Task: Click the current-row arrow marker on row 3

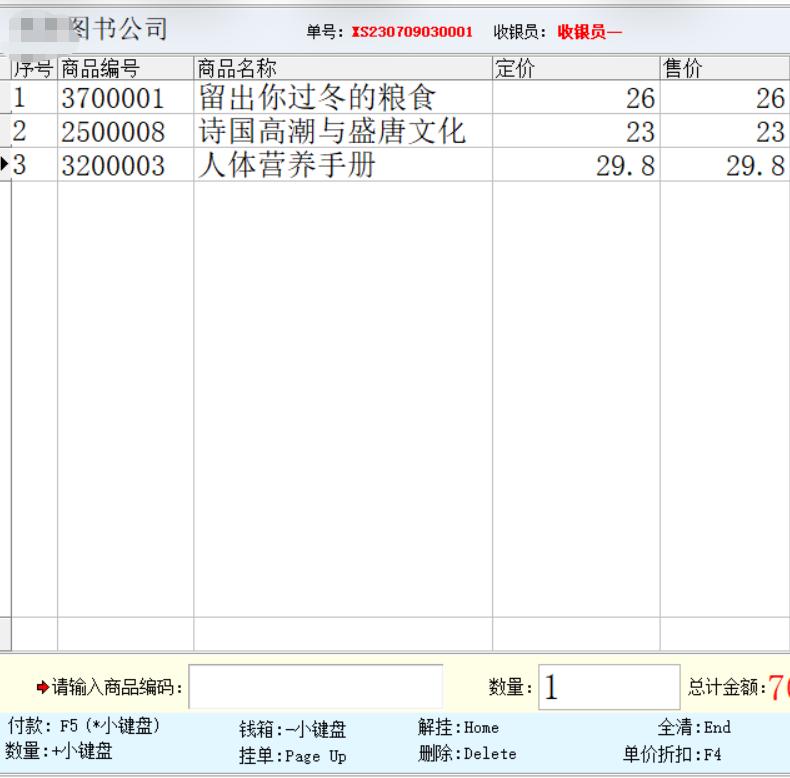Action: 5,163
